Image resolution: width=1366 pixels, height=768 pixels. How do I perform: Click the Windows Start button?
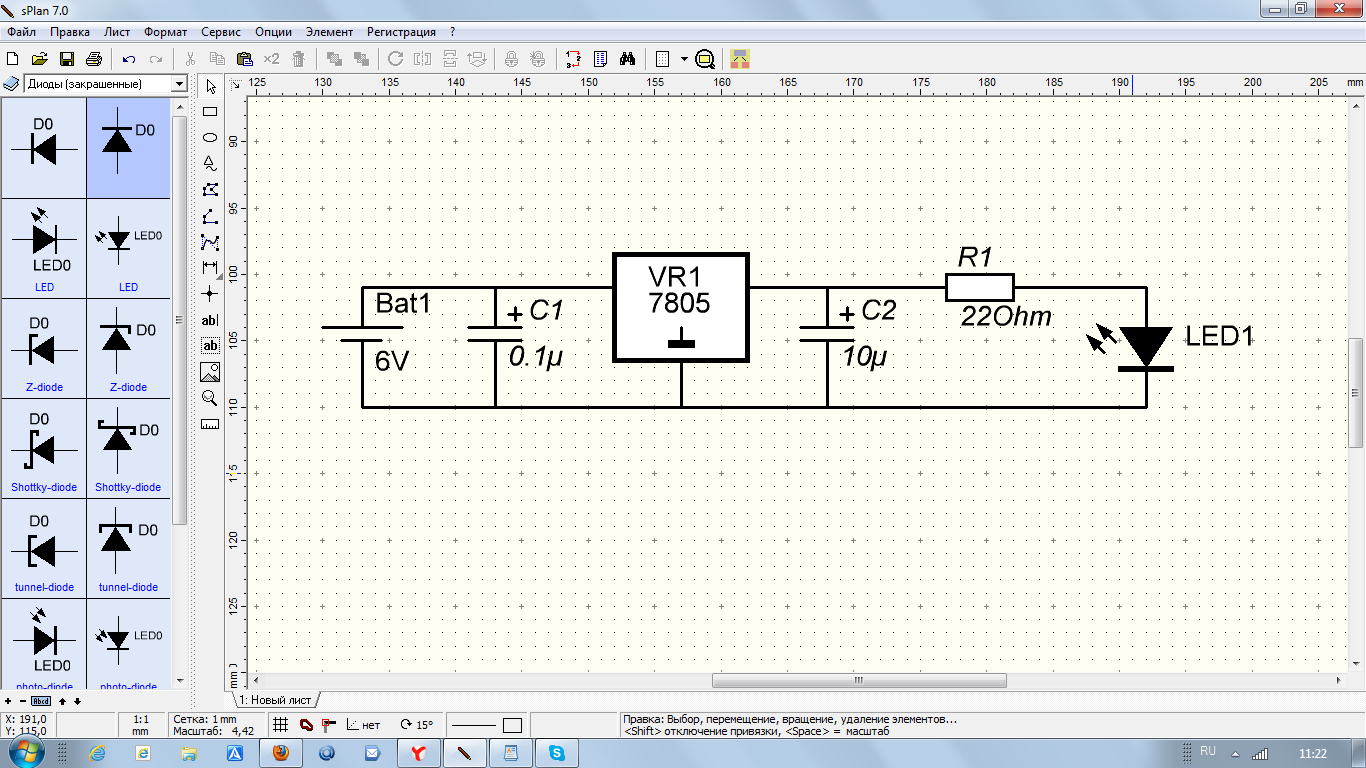tap(28, 752)
